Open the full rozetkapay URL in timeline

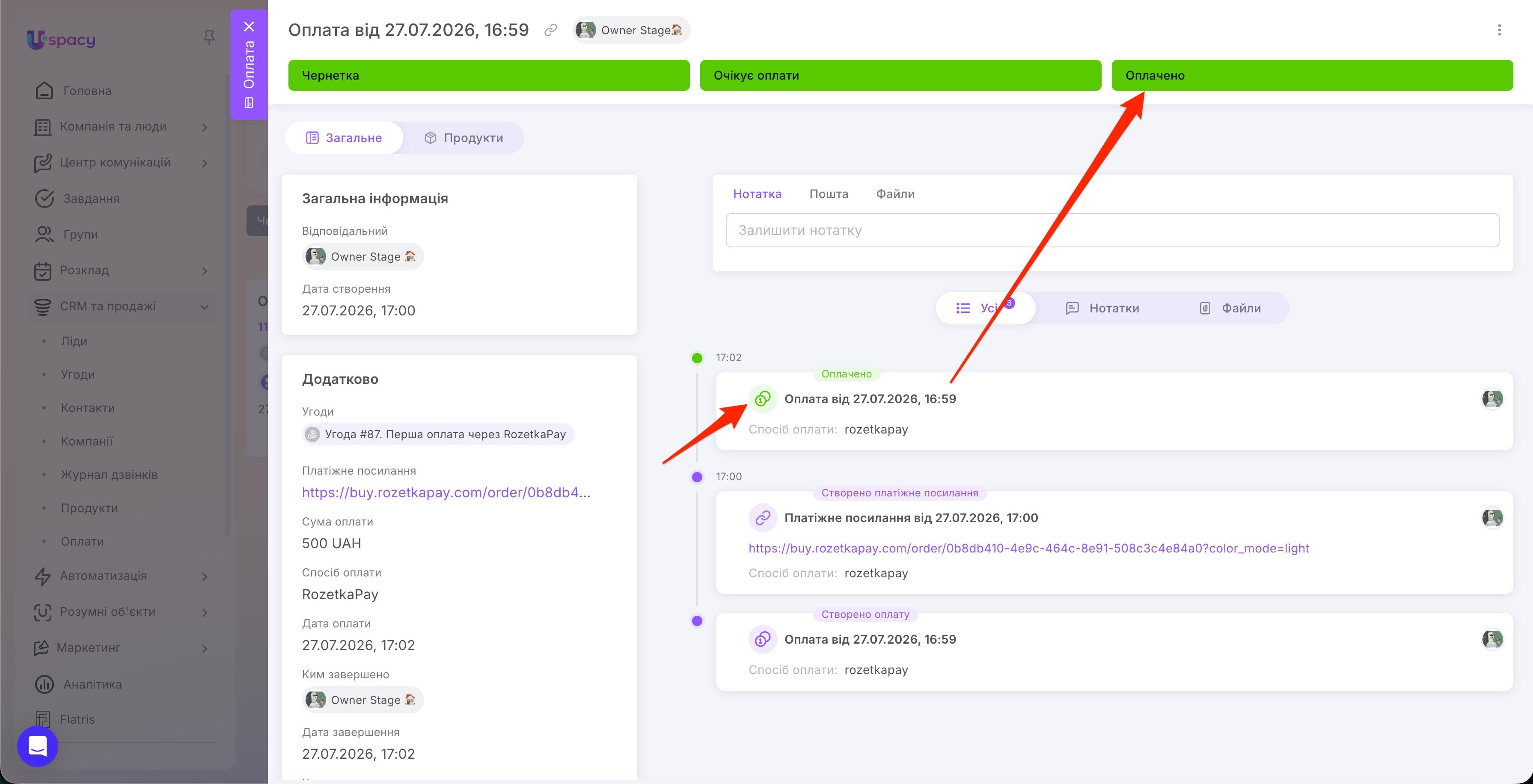point(1029,548)
